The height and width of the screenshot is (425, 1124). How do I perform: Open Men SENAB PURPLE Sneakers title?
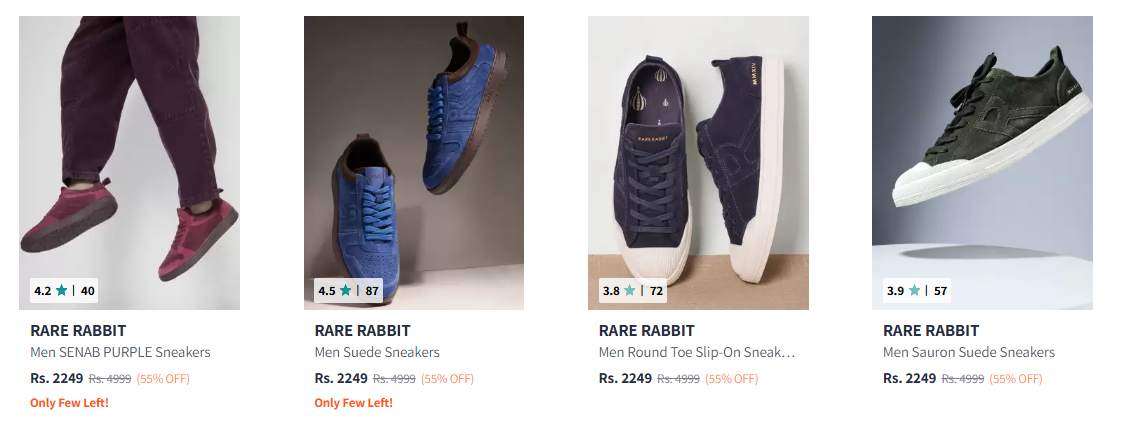tap(120, 352)
